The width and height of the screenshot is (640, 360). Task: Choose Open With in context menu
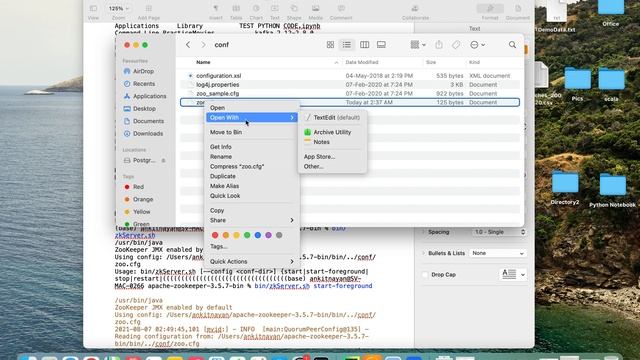[x=252, y=118]
